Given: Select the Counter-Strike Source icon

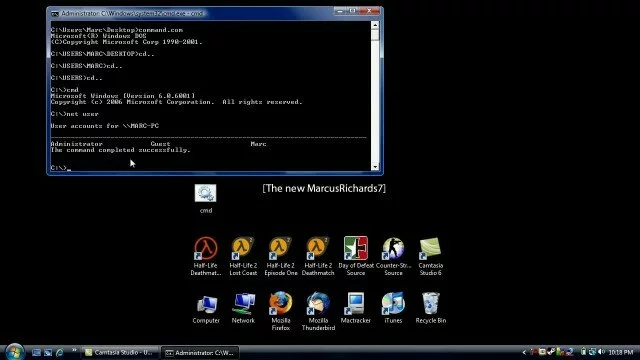Looking at the screenshot, I should pos(393,256).
